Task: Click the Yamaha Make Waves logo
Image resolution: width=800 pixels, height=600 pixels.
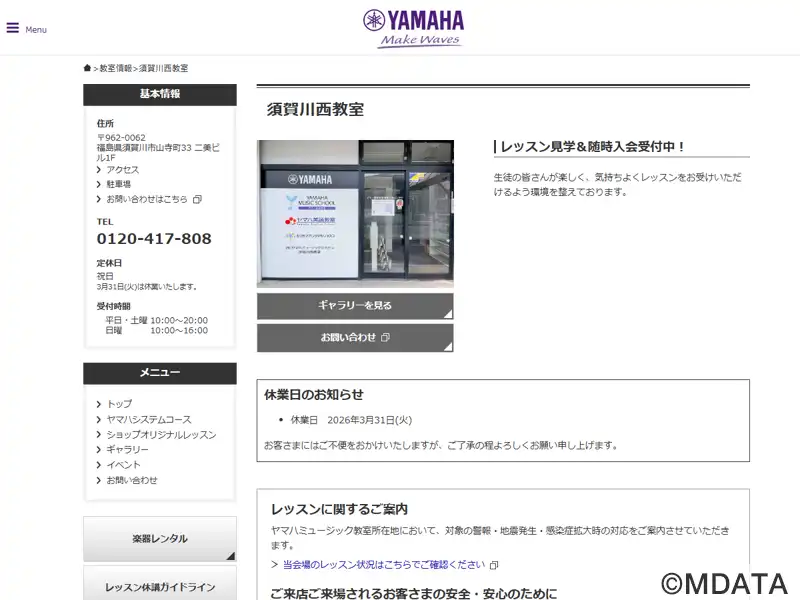Action: (x=413, y=29)
